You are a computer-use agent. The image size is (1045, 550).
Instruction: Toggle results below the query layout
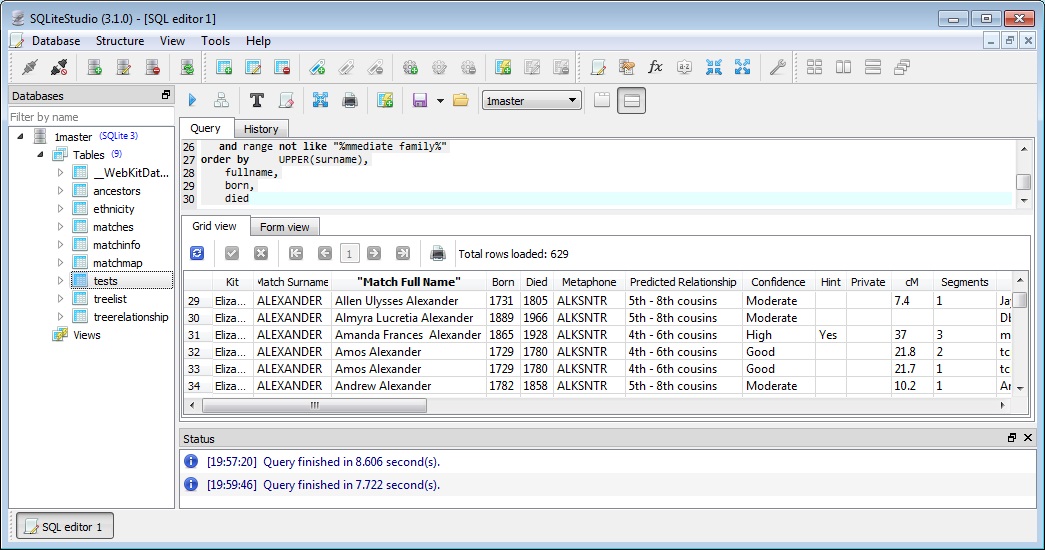coord(631,101)
